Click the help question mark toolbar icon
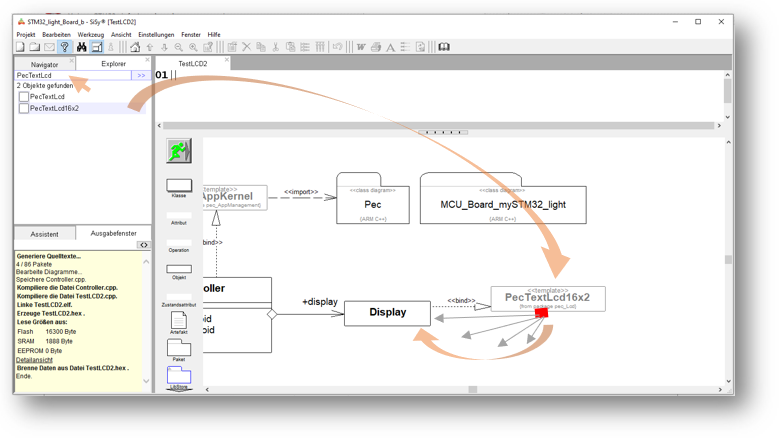The image size is (779, 438). [x=65, y=47]
